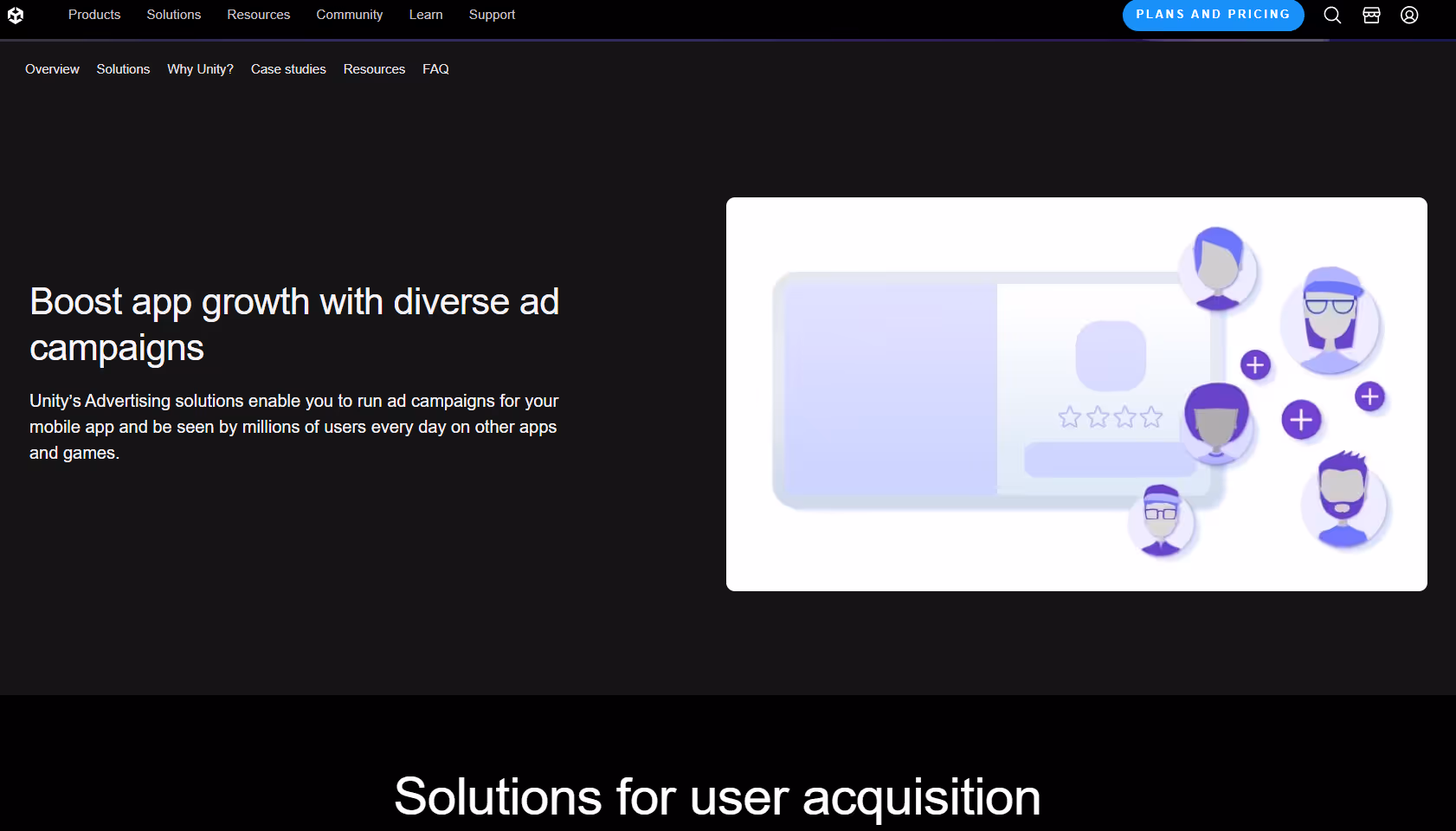Viewport: 1456px width, 831px height.
Task: Click the Asset Store cart icon
Action: (x=1371, y=15)
